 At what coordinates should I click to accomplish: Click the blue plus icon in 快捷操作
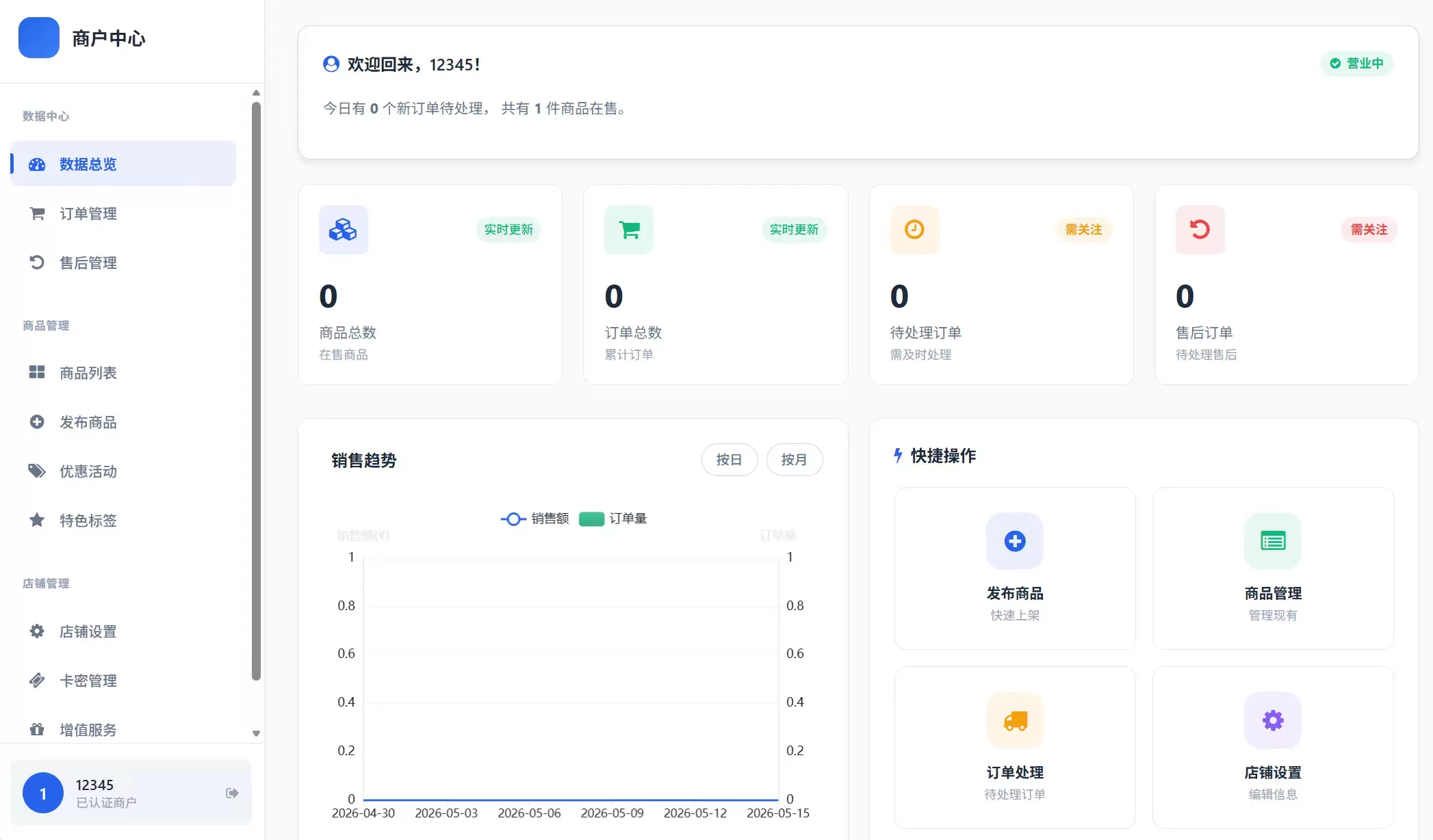pyautogui.click(x=1015, y=541)
